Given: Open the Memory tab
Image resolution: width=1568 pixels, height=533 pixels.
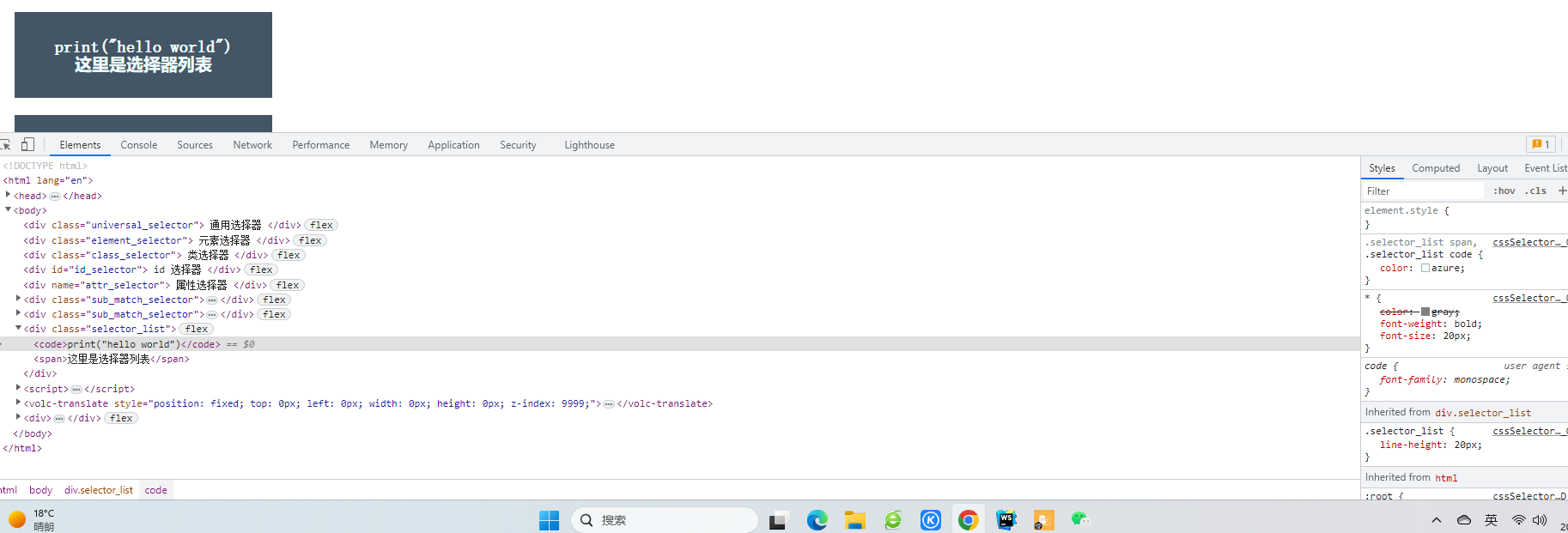Looking at the screenshot, I should point(389,145).
